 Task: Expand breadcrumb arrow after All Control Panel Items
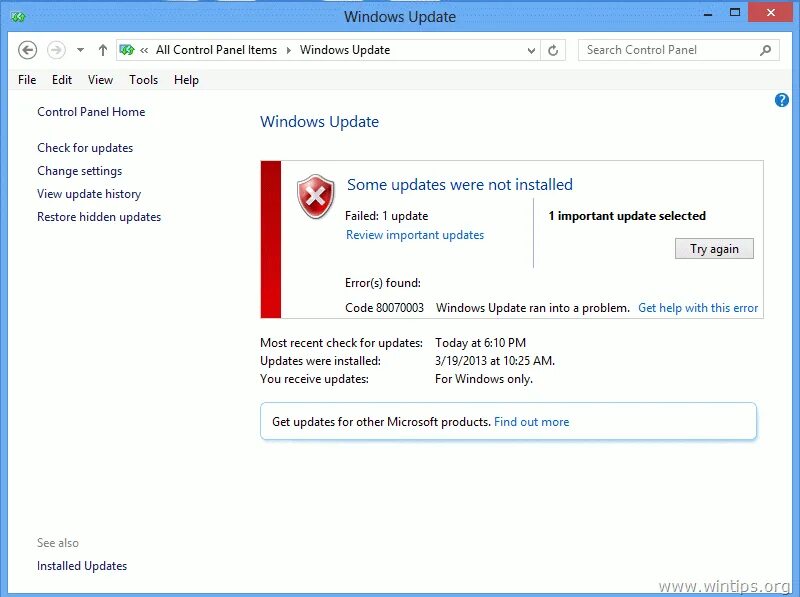pos(289,50)
